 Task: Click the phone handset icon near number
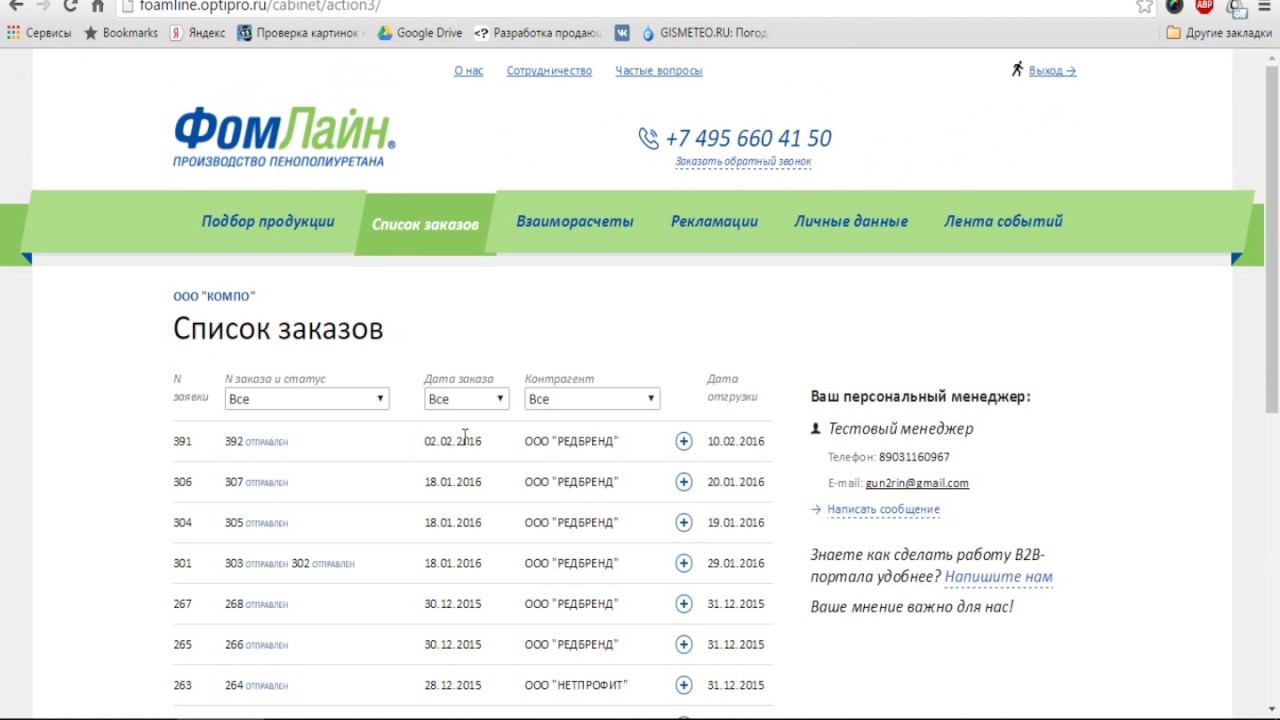pyautogui.click(x=648, y=138)
